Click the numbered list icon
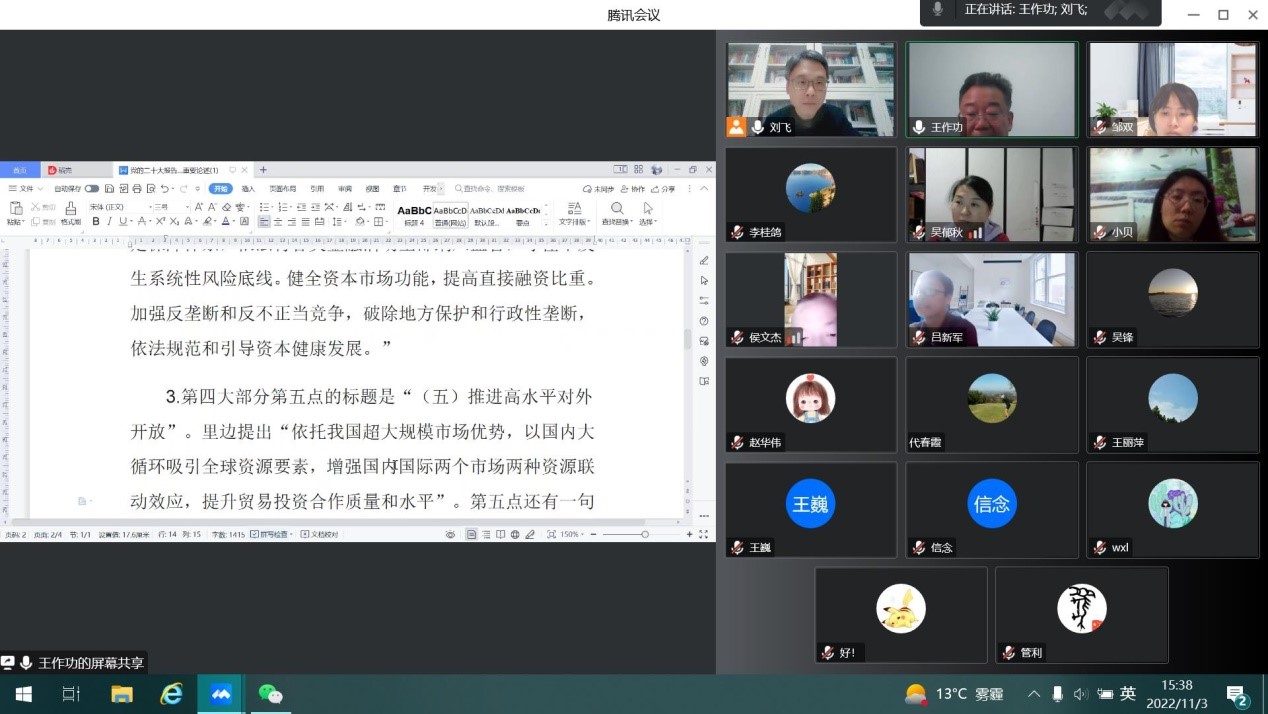 tap(283, 207)
